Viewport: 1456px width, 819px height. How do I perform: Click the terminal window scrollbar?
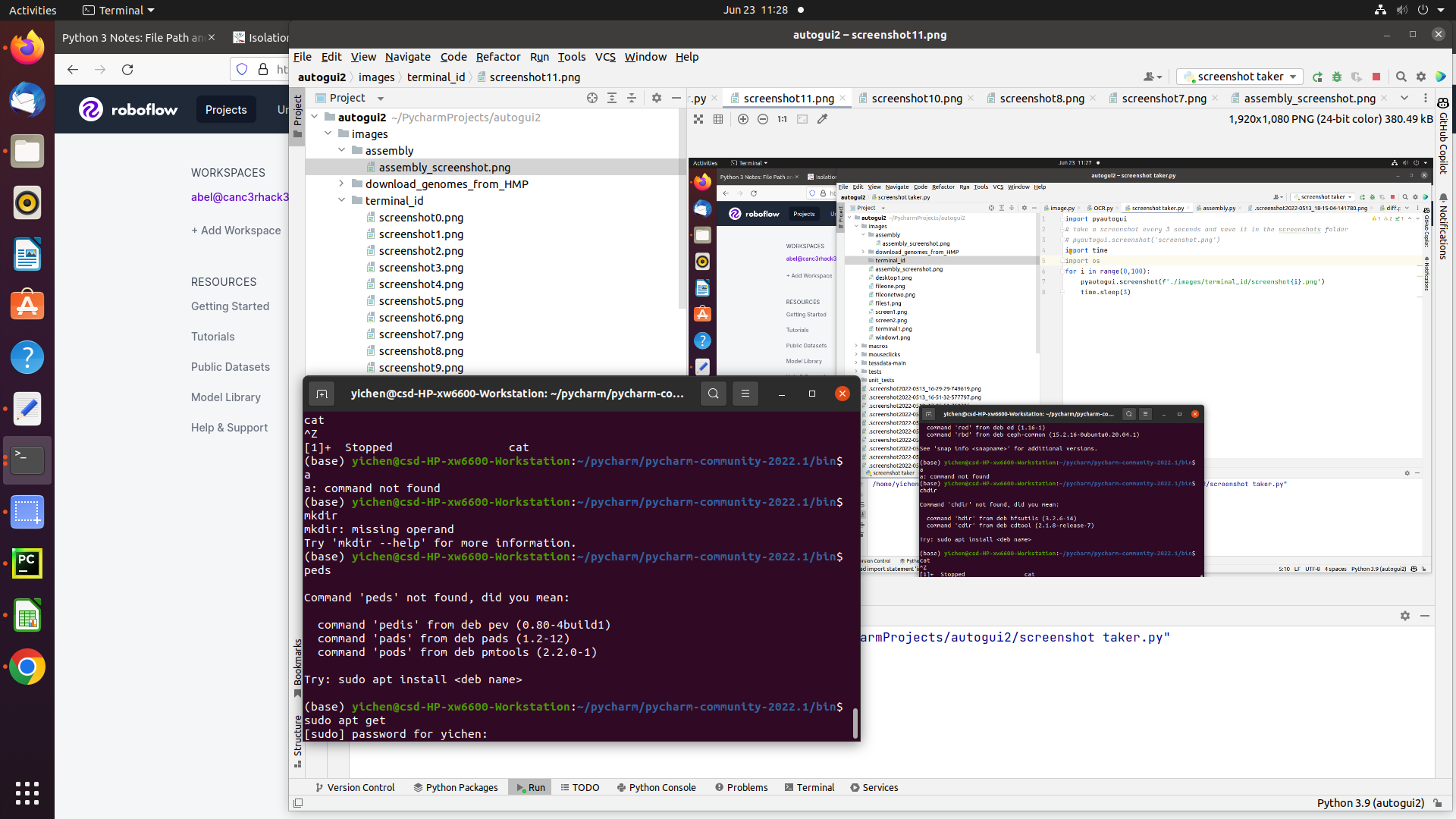[855, 722]
